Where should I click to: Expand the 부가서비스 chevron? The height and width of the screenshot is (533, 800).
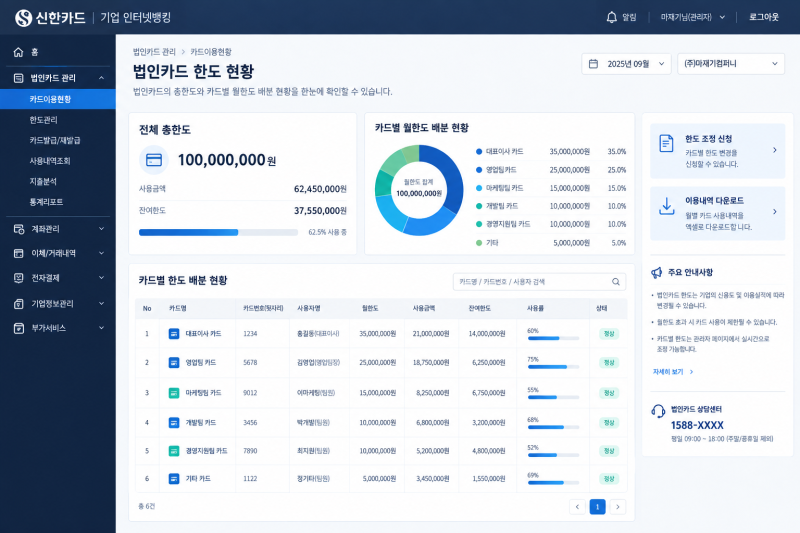[101, 328]
